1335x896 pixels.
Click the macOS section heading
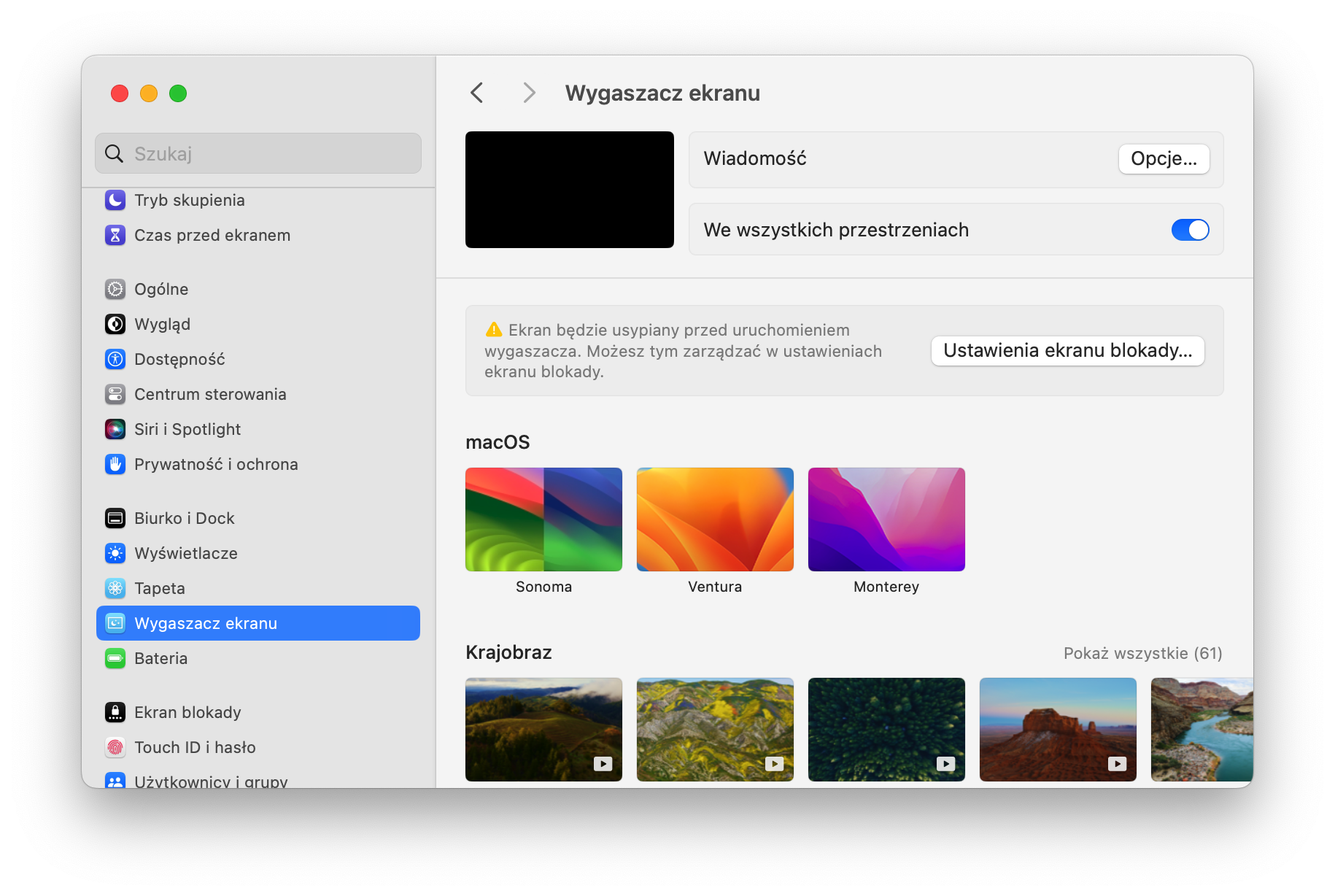498,442
